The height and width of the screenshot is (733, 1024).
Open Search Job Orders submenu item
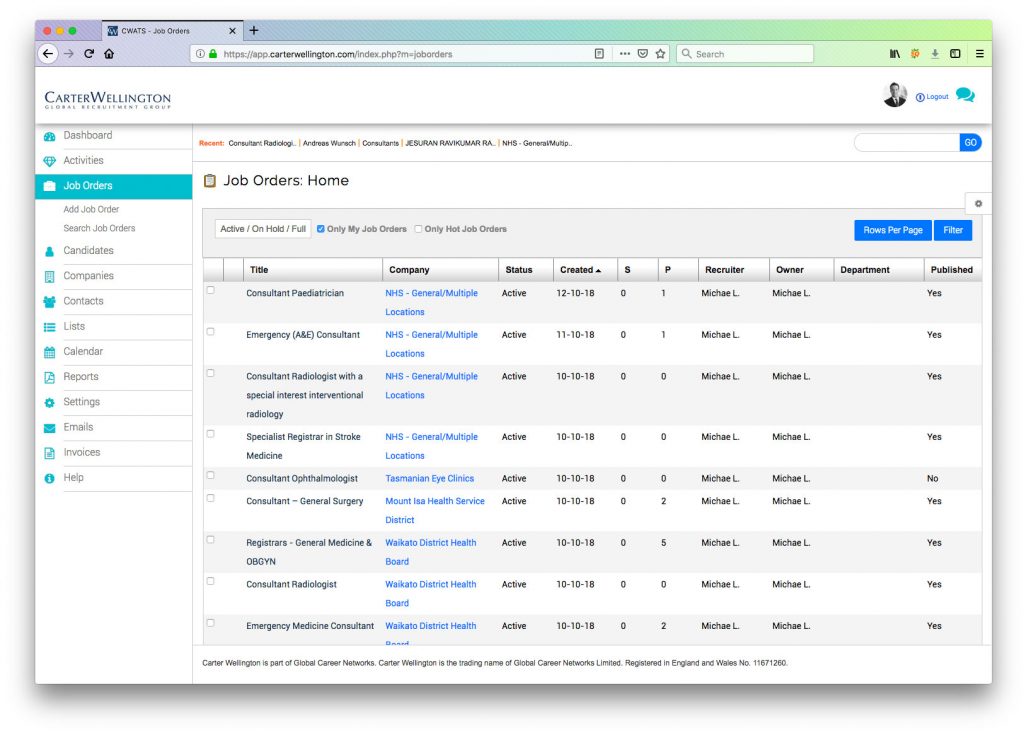pyautogui.click(x=99, y=228)
